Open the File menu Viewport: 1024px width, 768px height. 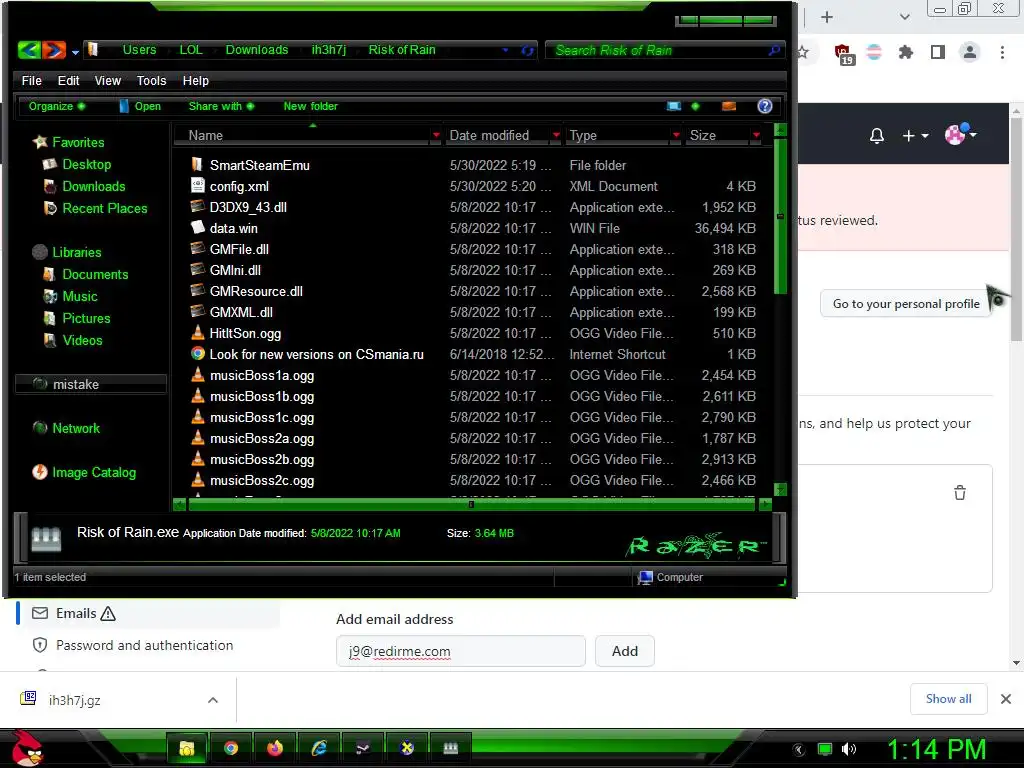coord(31,80)
